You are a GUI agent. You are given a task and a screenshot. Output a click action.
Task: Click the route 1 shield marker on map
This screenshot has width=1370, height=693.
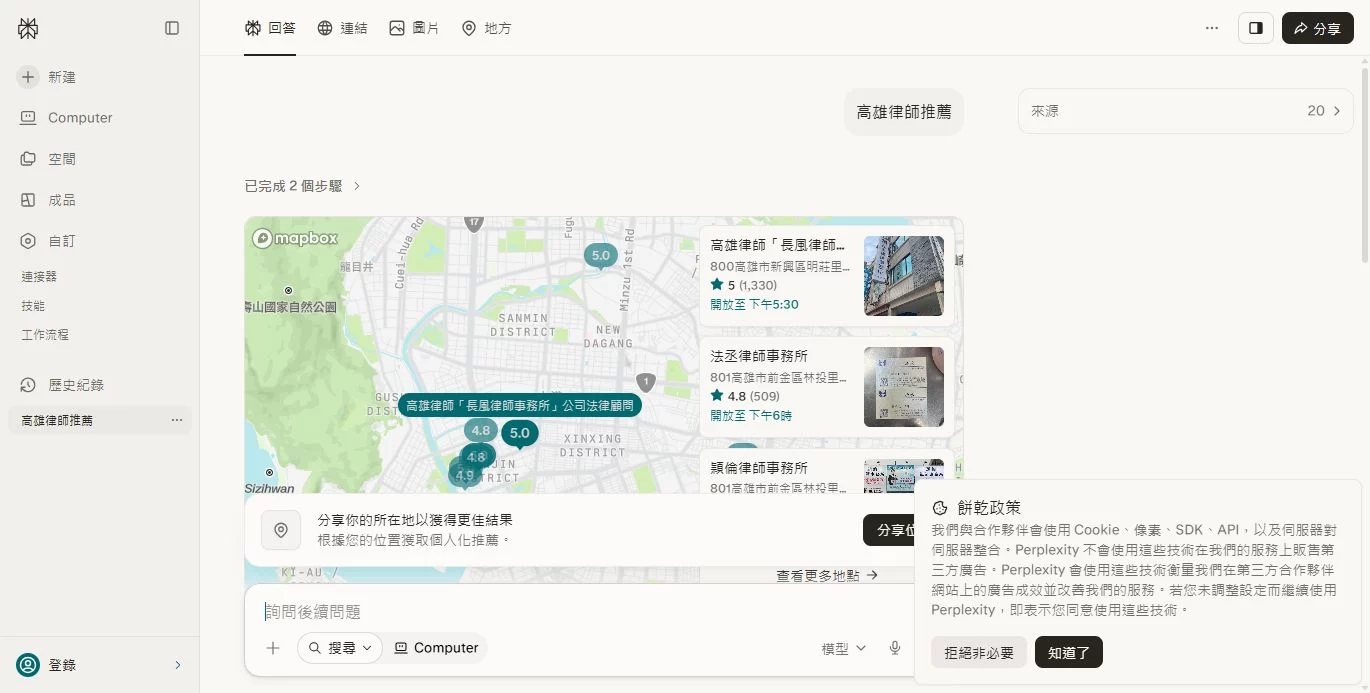click(x=646, y=382)
